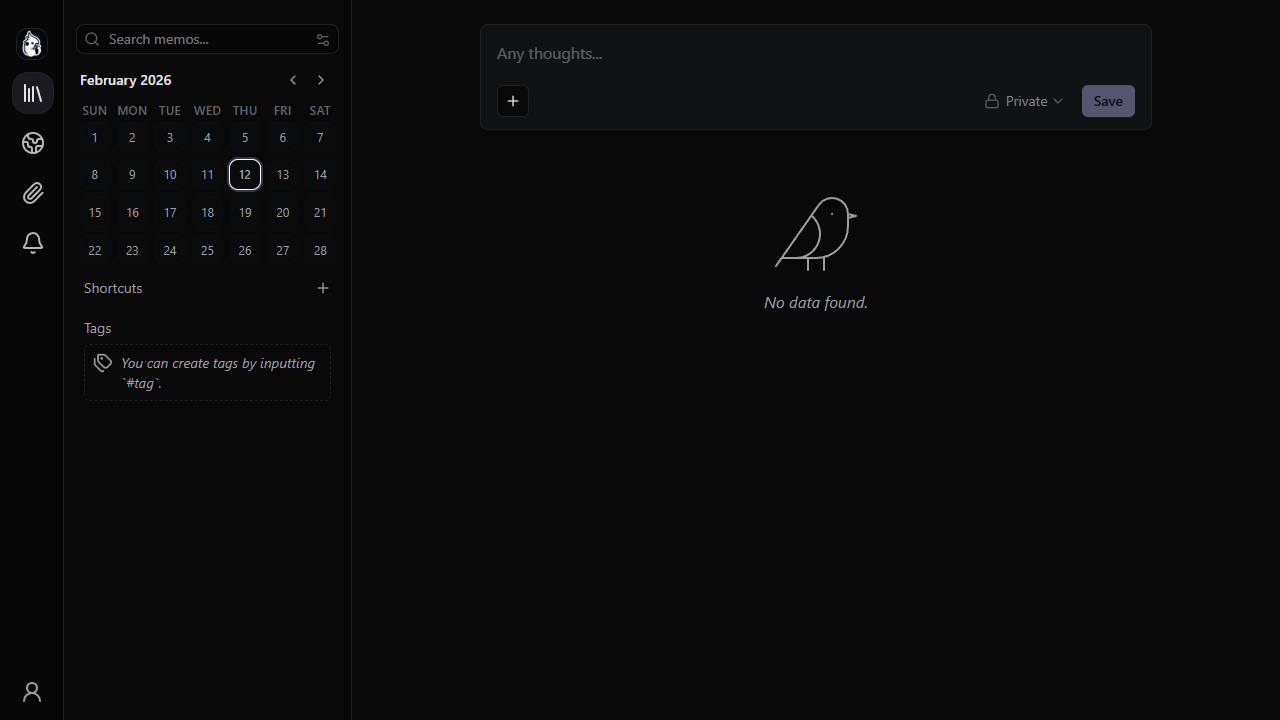Click the February 2026 heading
Viewport: 1280px width, 720px height.
click(x=125, y=80)
